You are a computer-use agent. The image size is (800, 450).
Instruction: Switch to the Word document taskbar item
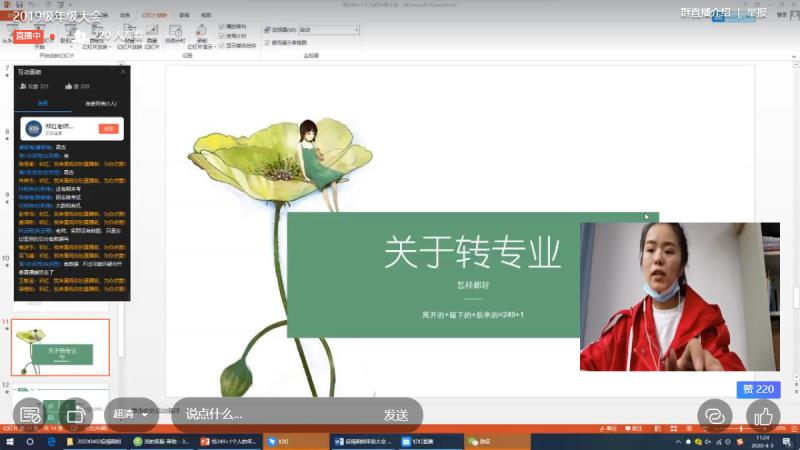363,442
